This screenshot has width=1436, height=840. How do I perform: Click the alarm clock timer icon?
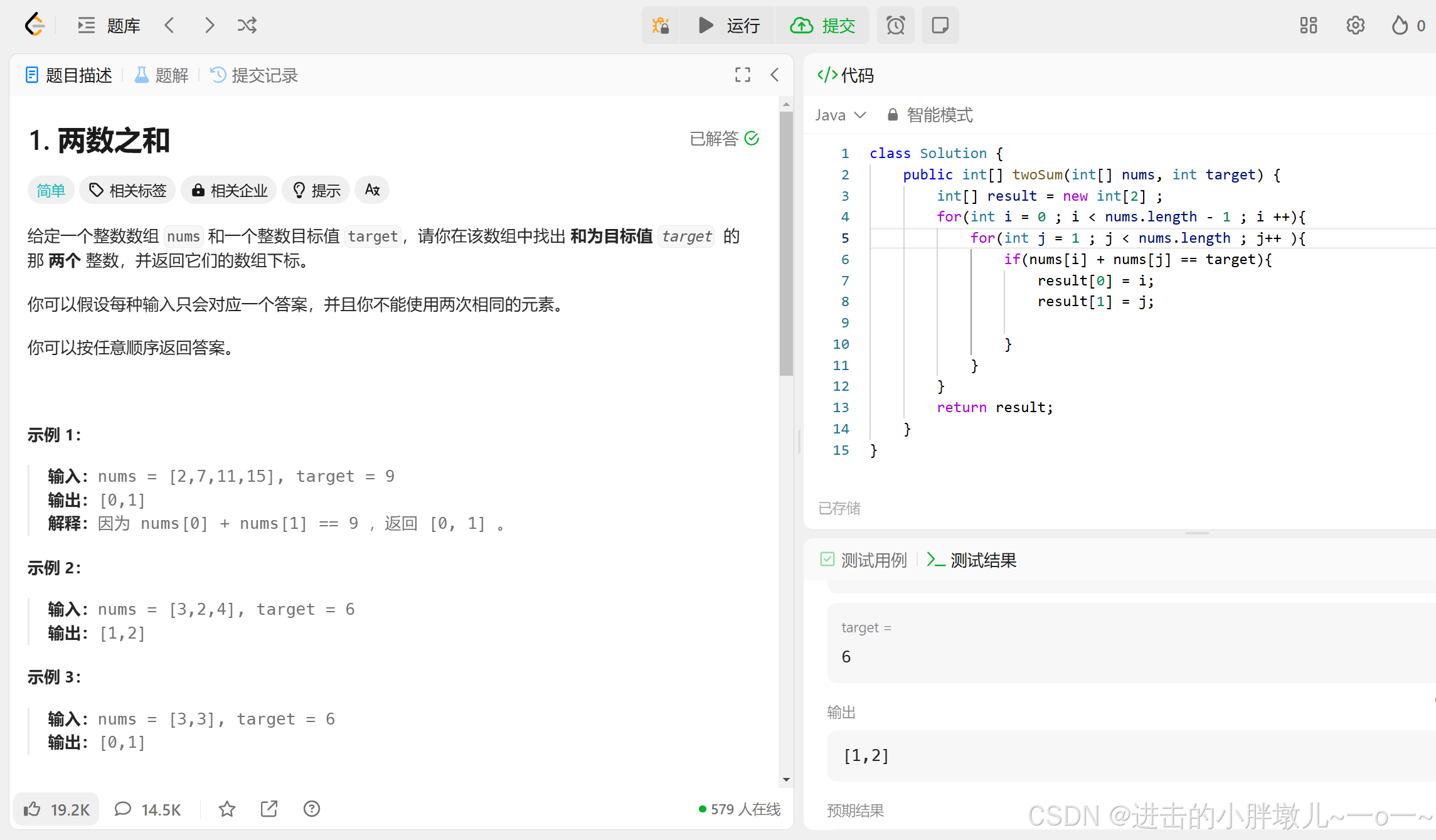pyautogui.click(x=895, y=25)
